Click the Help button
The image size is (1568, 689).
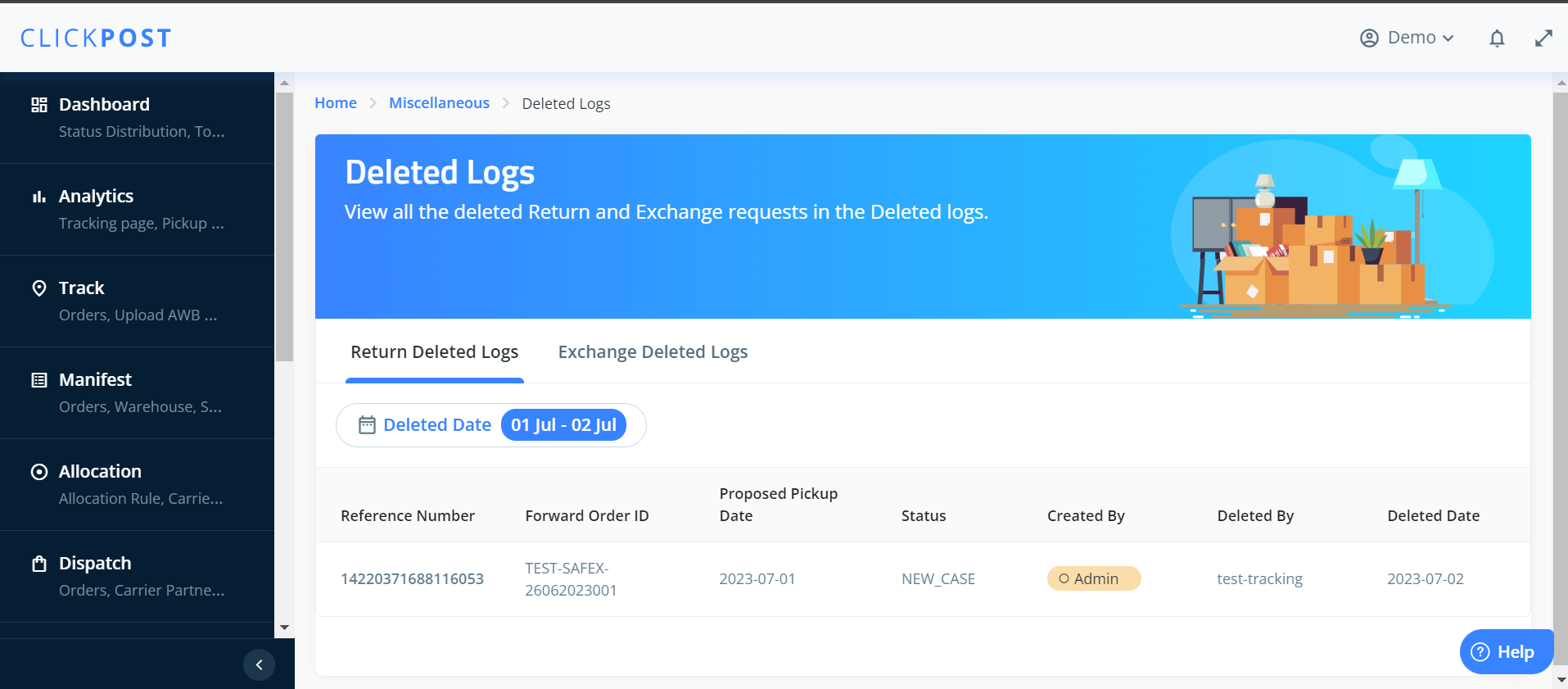pos(1506,652)
